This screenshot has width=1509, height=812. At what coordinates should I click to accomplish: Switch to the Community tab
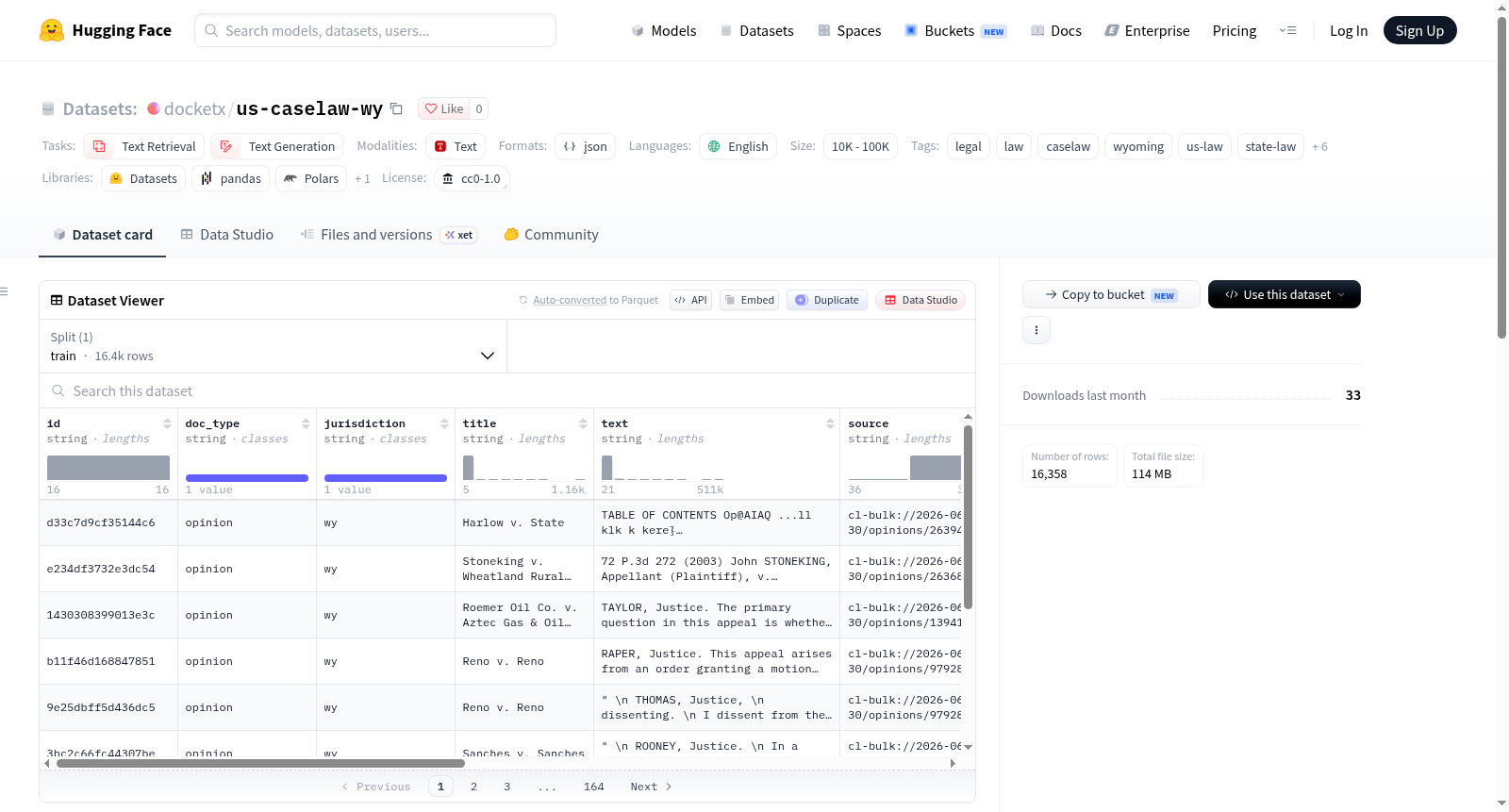click(551, 235)
